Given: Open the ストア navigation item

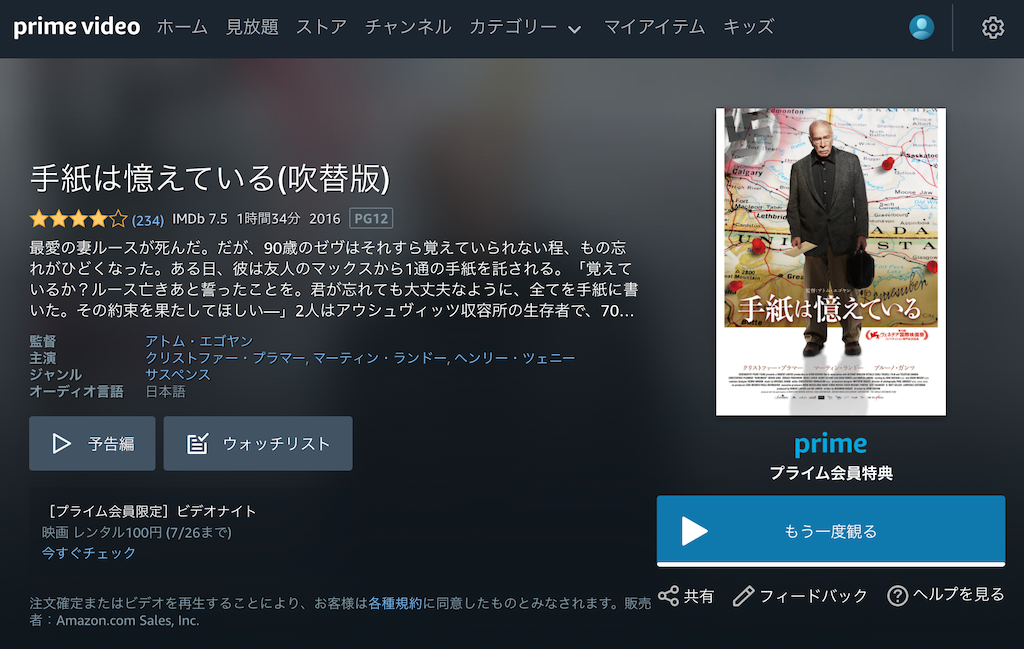Looking at the screenshot, I should 321,27.
